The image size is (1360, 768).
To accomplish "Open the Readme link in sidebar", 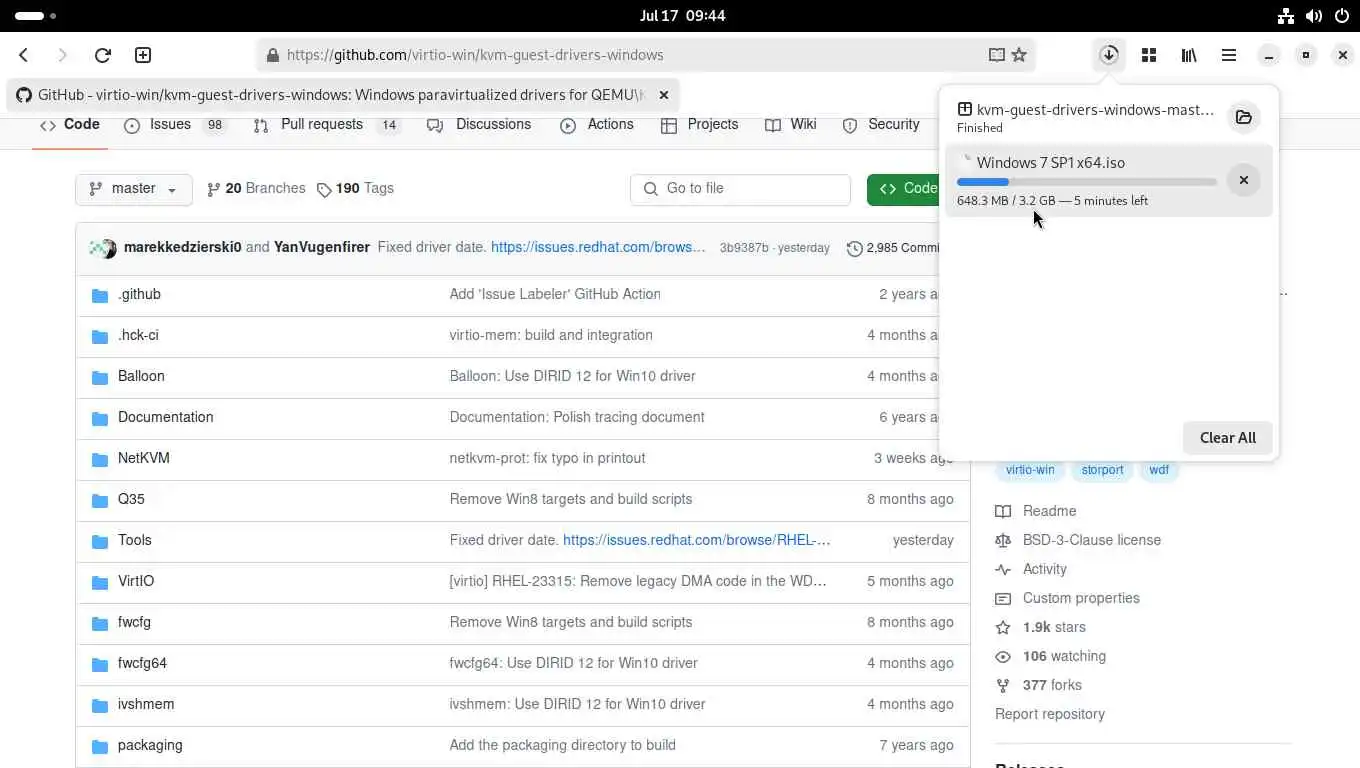I will (1036, 512).
